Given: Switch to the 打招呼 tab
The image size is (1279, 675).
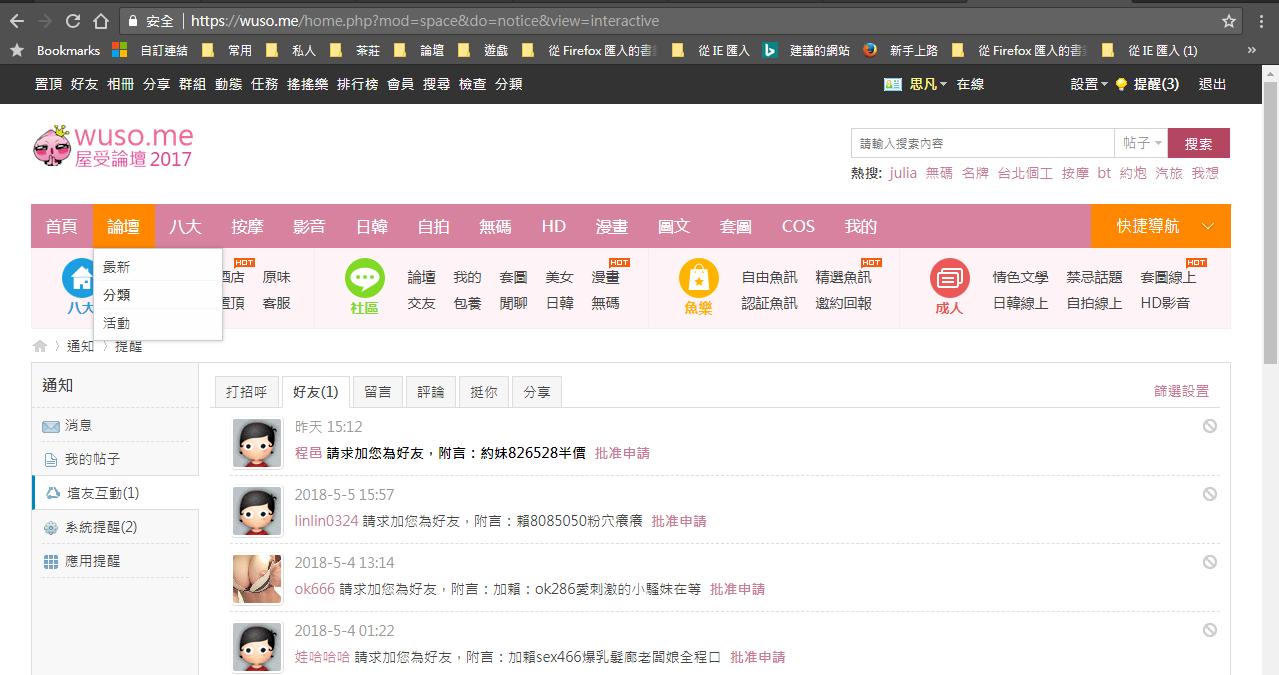Looking at the screenshot, I should tap(246, 393).
